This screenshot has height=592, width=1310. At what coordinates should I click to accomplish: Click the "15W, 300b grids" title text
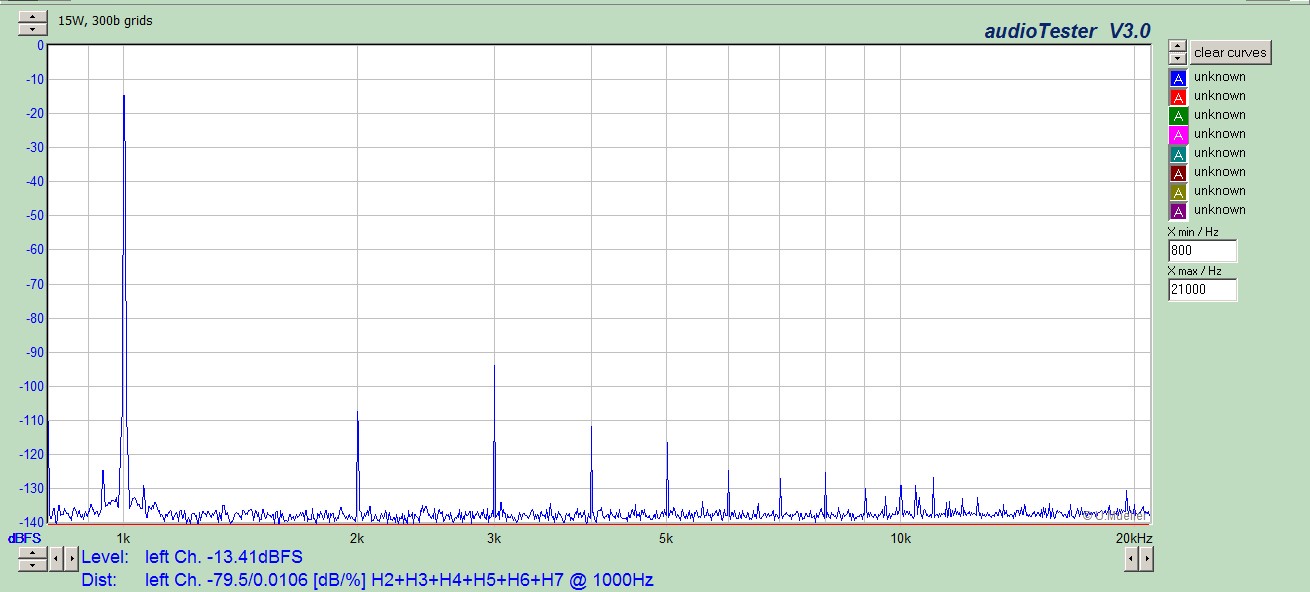click(x=105, y=21)
